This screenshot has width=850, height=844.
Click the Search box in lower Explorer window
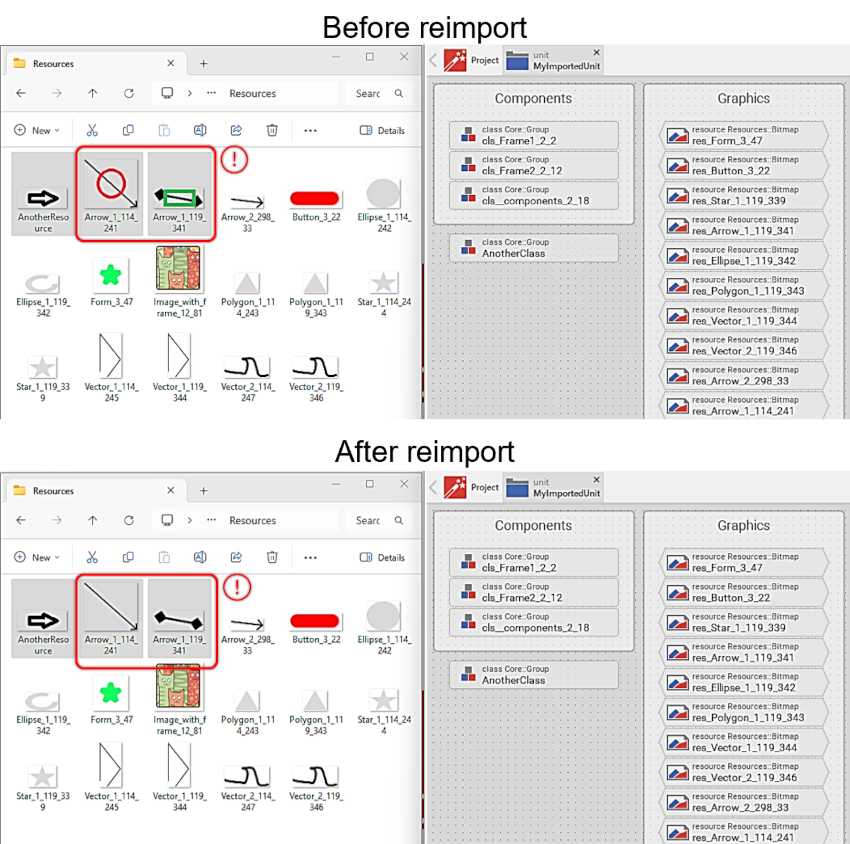click(380, 520)
